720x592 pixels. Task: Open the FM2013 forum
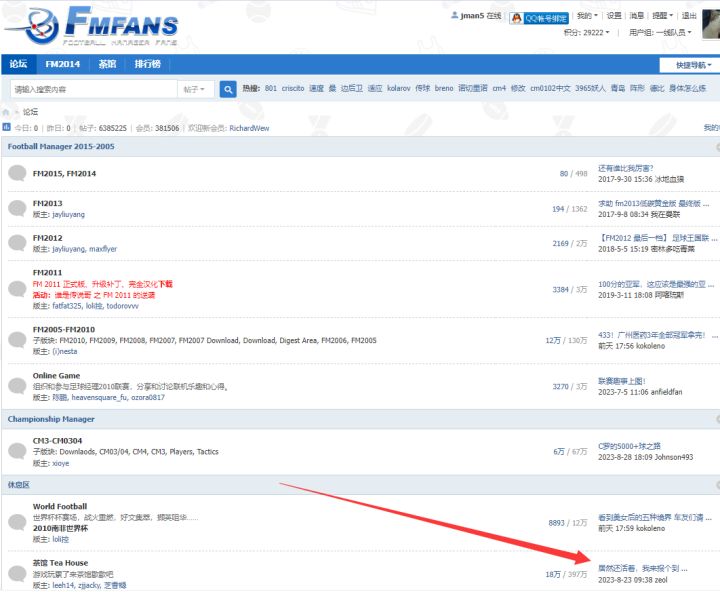point(47,203)
